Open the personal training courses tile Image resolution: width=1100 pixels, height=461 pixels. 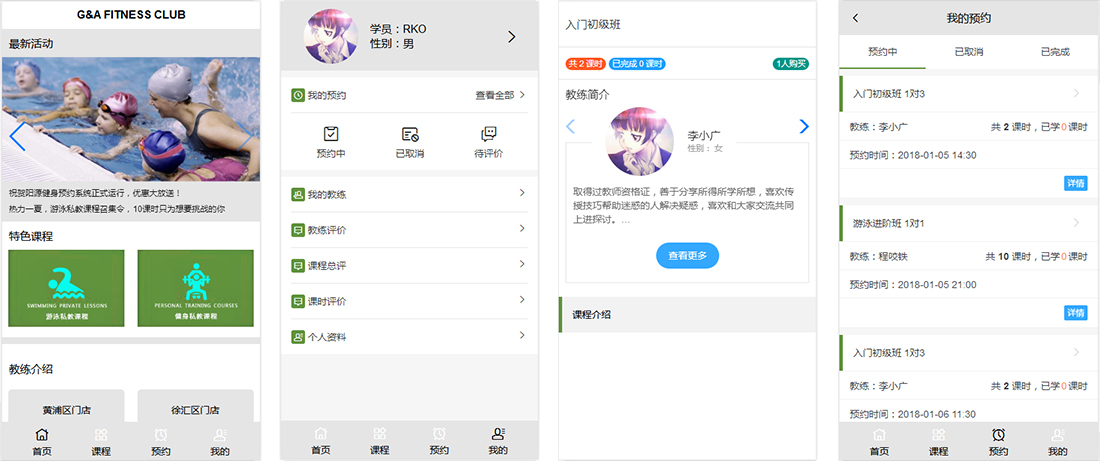coord(195,287)
